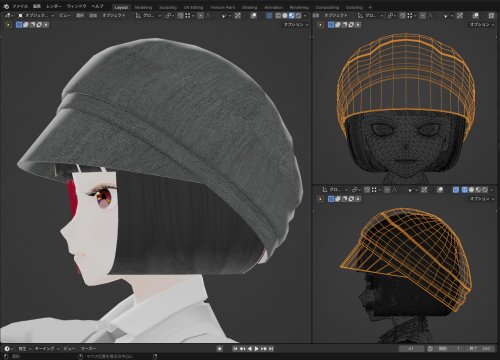Select solid shading in bottom-right viewport
Image resolution: width=500 pixels, height=360 pixels.
point(471,190)
